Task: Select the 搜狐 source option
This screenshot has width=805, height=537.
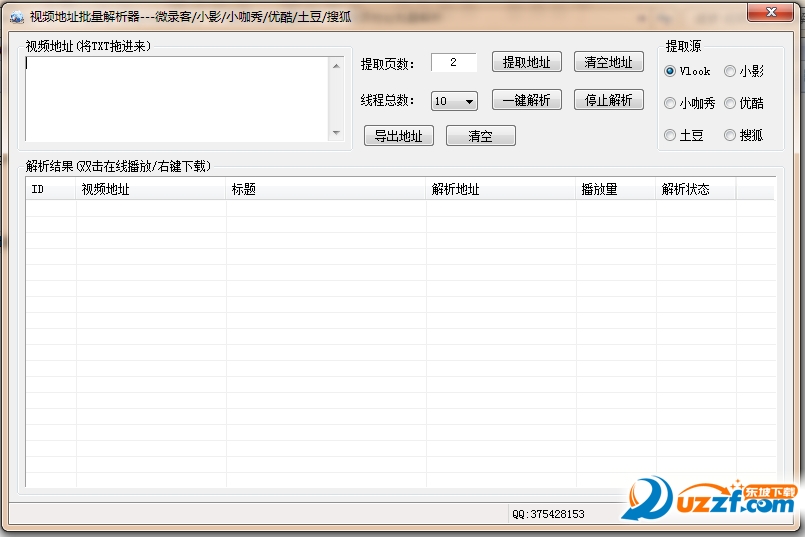Action: [x=730, y=135]
